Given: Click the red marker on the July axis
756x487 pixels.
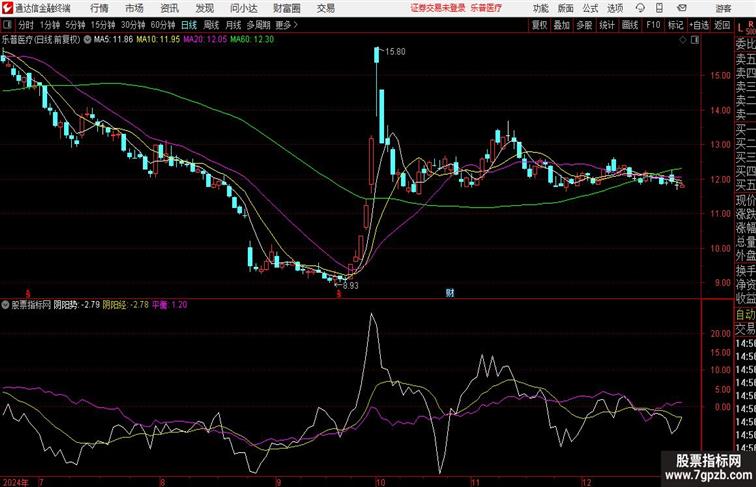Looking at the screenshot, I should (x=28, y=293).
